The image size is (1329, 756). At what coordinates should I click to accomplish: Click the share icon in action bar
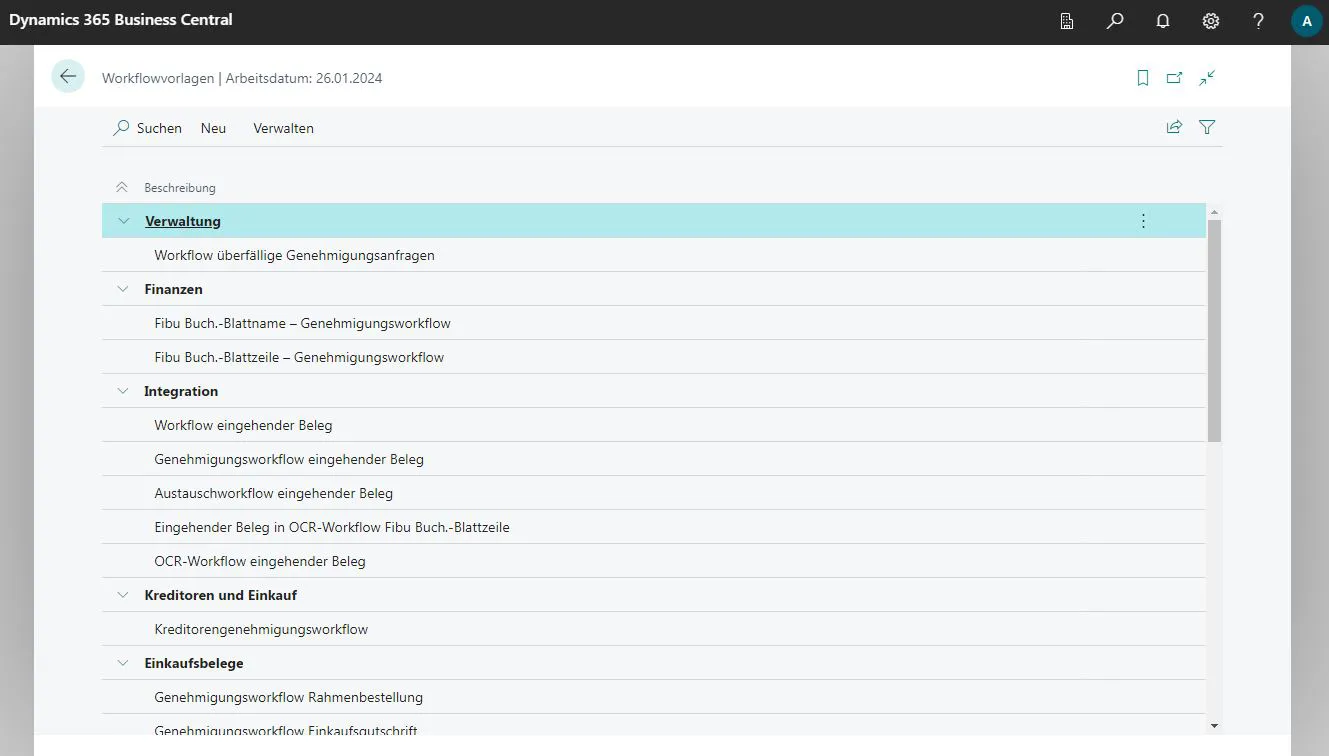point(1175,127)
